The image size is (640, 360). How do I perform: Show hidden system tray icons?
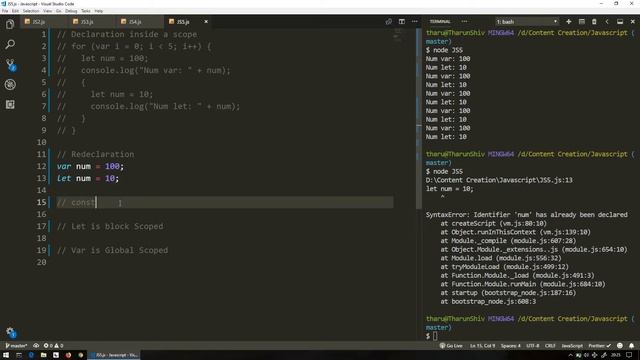(x=571, y=355)
